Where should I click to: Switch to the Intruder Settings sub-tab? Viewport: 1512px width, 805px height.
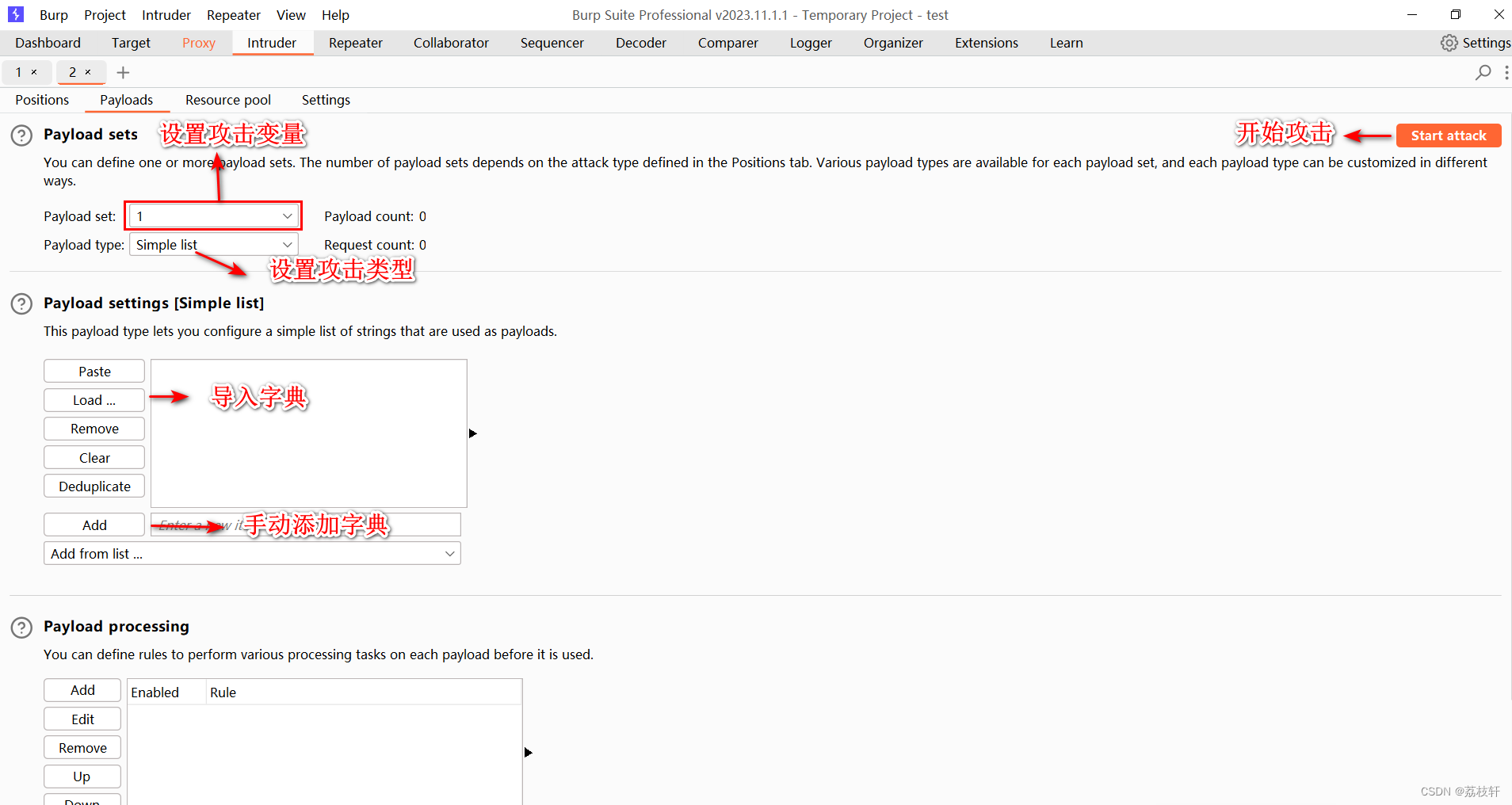326,100
